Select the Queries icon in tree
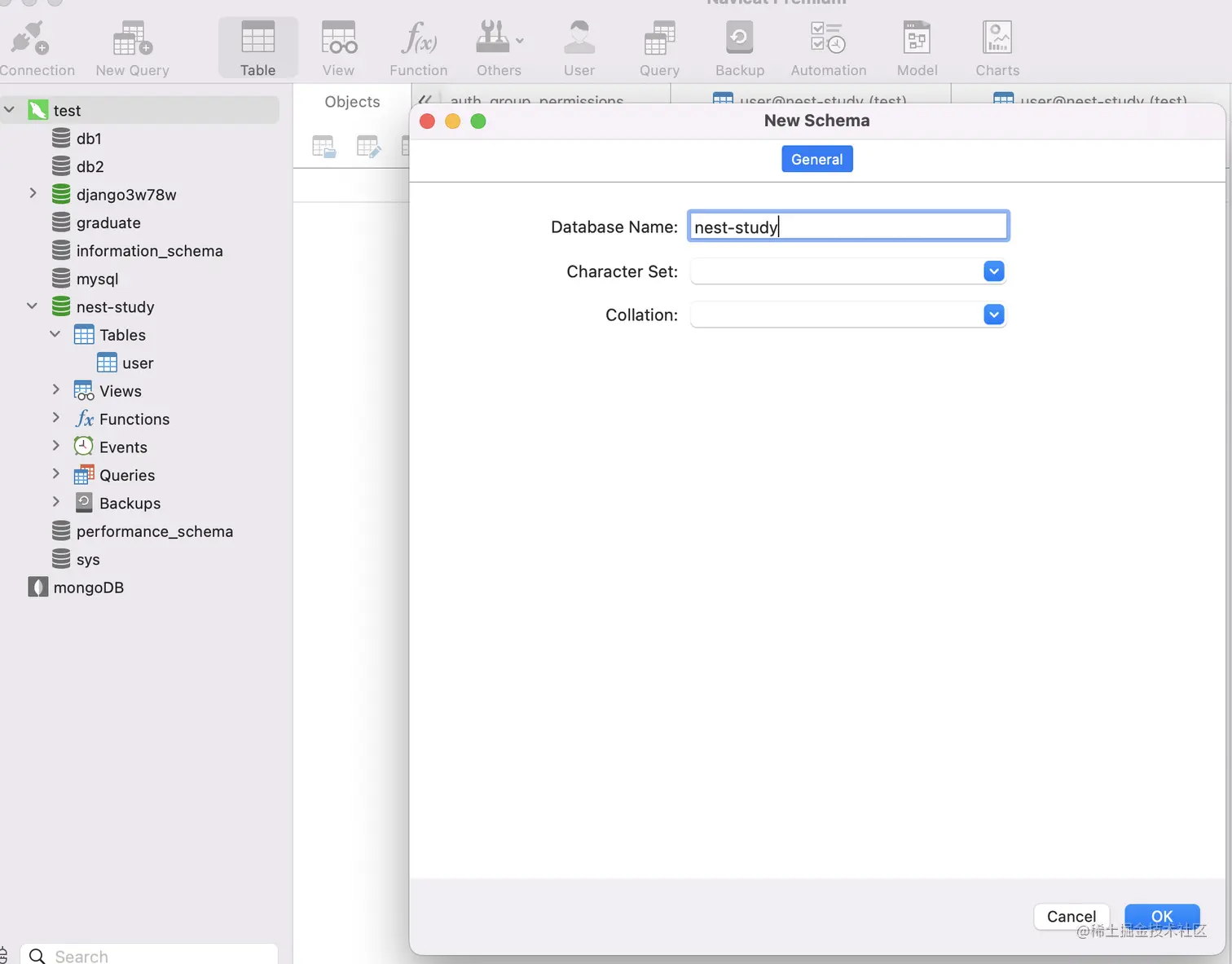Screen dimensions: 1232x964 (x=84, y=475)
